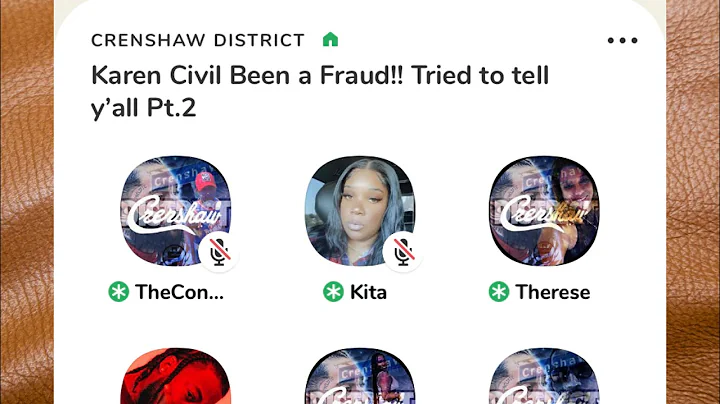Open Kita's profile avatar
720x404 pixels.
pyautogui.click(x=360, y=211)
